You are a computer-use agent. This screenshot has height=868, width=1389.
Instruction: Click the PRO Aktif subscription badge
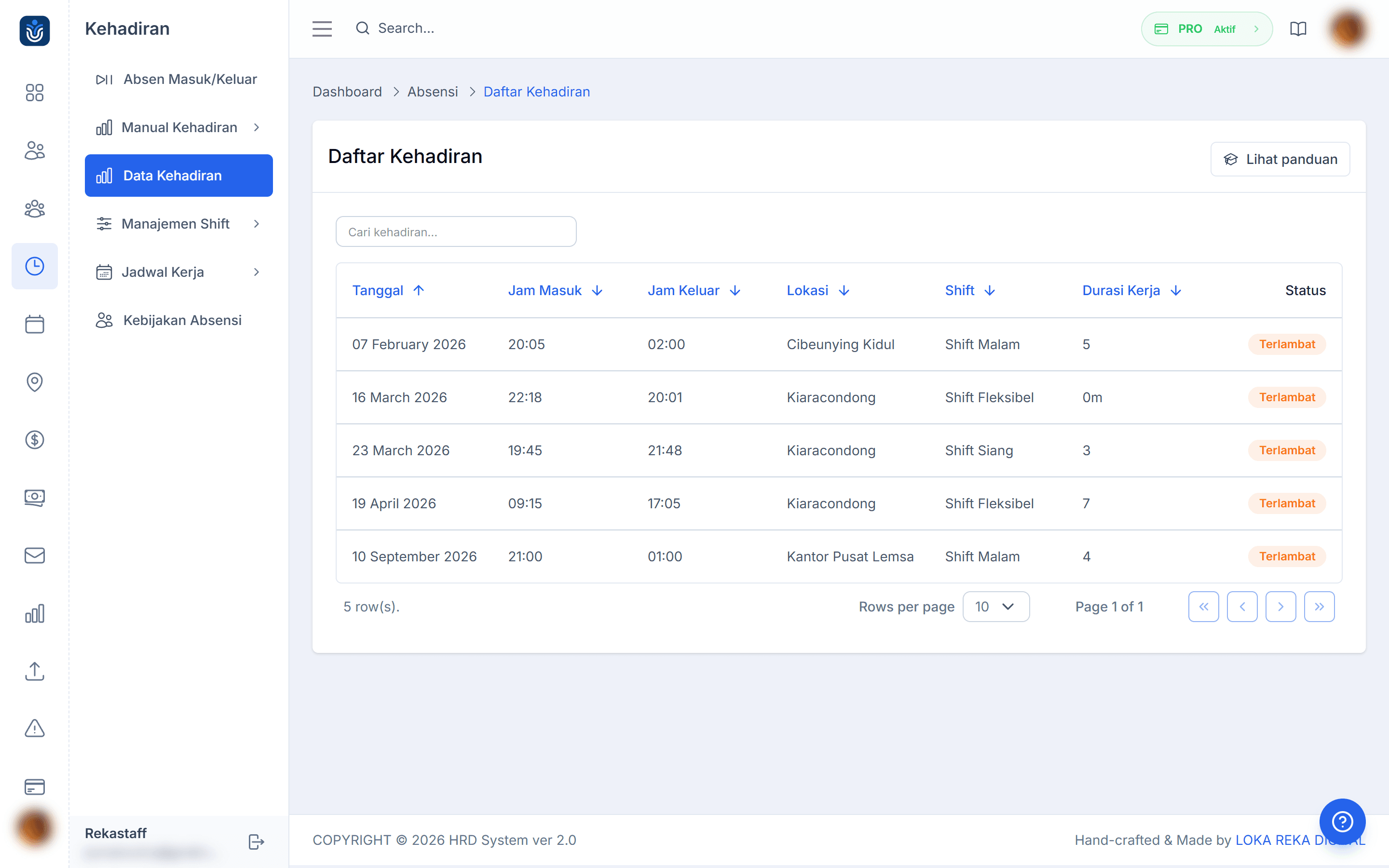(1207, 29)
